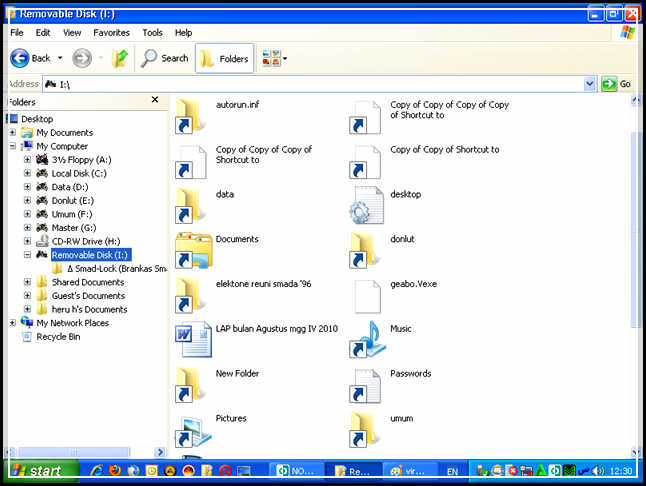Select the Pictures shortcut icon
Viewport: 646px width, 486px height.
[x=193, y=432]
